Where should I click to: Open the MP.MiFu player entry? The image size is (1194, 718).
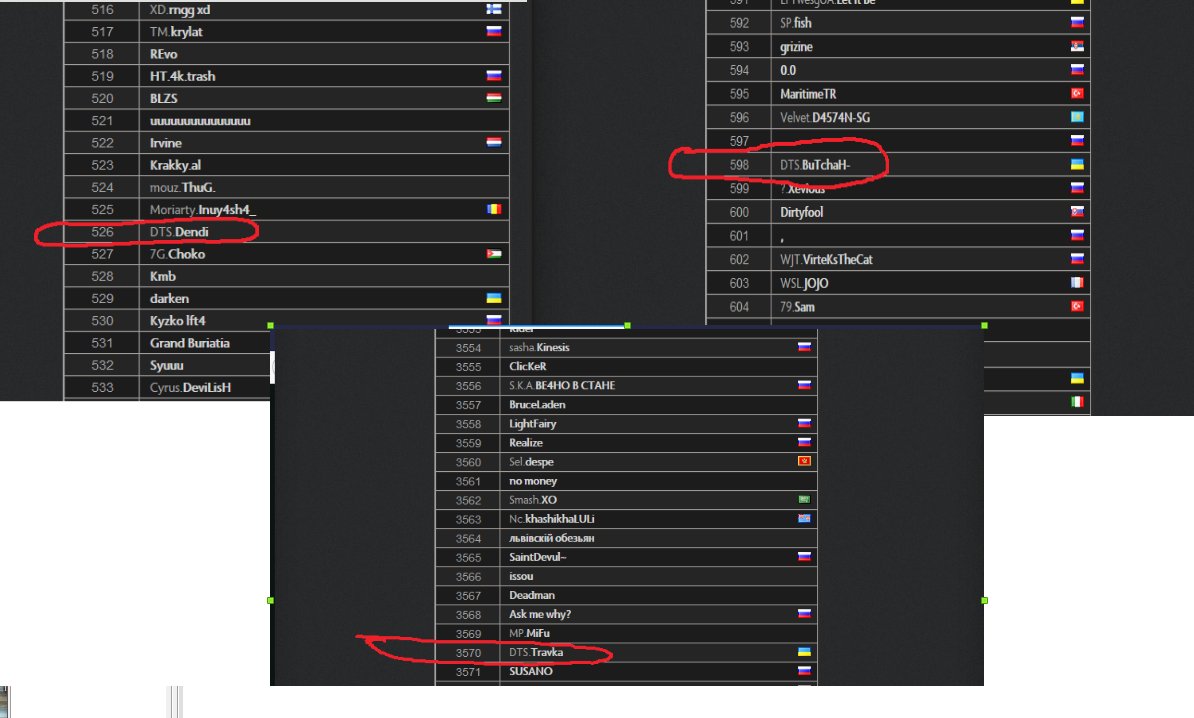pos(529,633)
